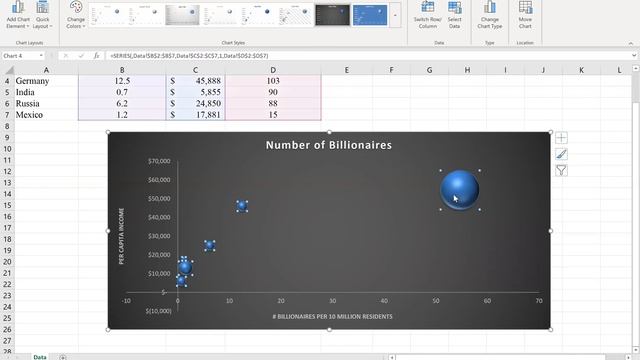The width and height of the screenshot is (640, 360).
Task: Click the vertical scrollbar up arrow
Action: [636, 68]
